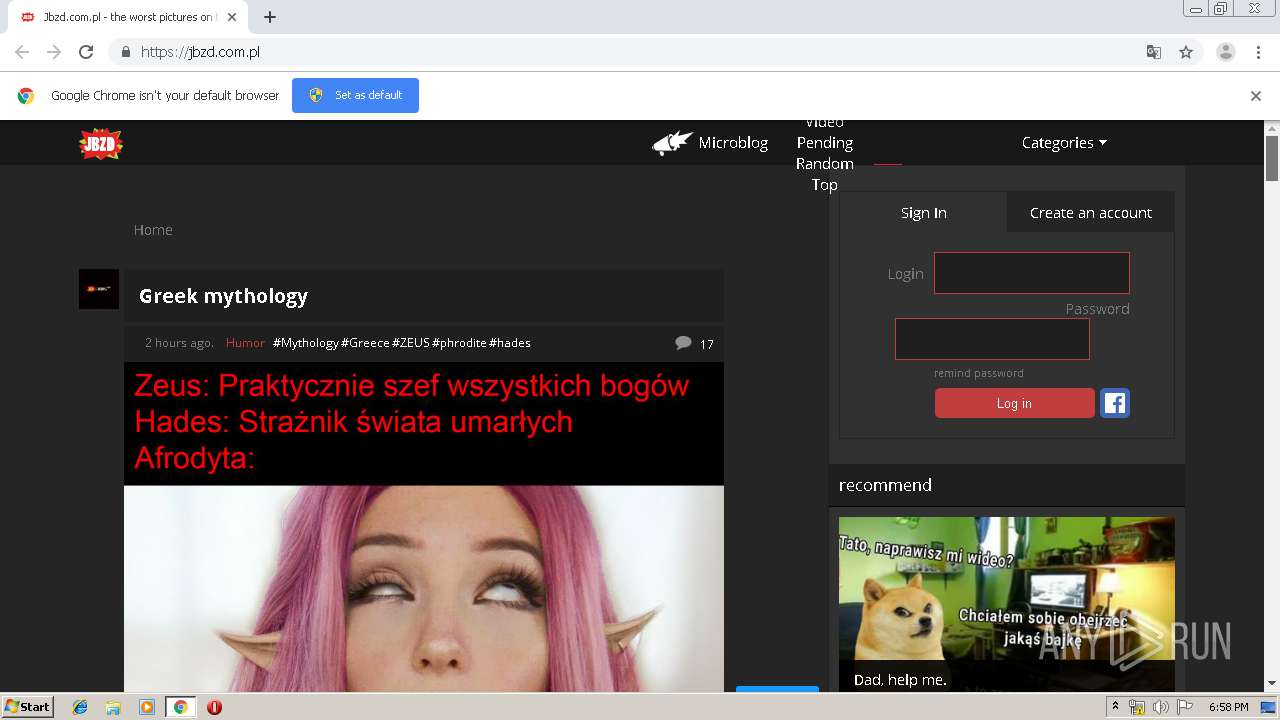Open the Greek mythology post image
This screenshot has height=720, width=1280.
(x=424, y=527)
